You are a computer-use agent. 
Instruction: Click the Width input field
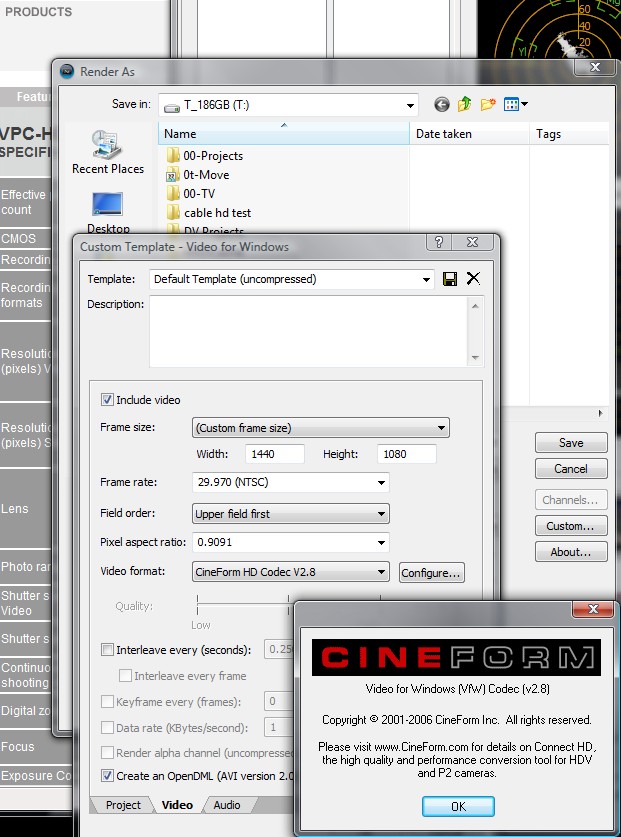(x=275, y=454)
